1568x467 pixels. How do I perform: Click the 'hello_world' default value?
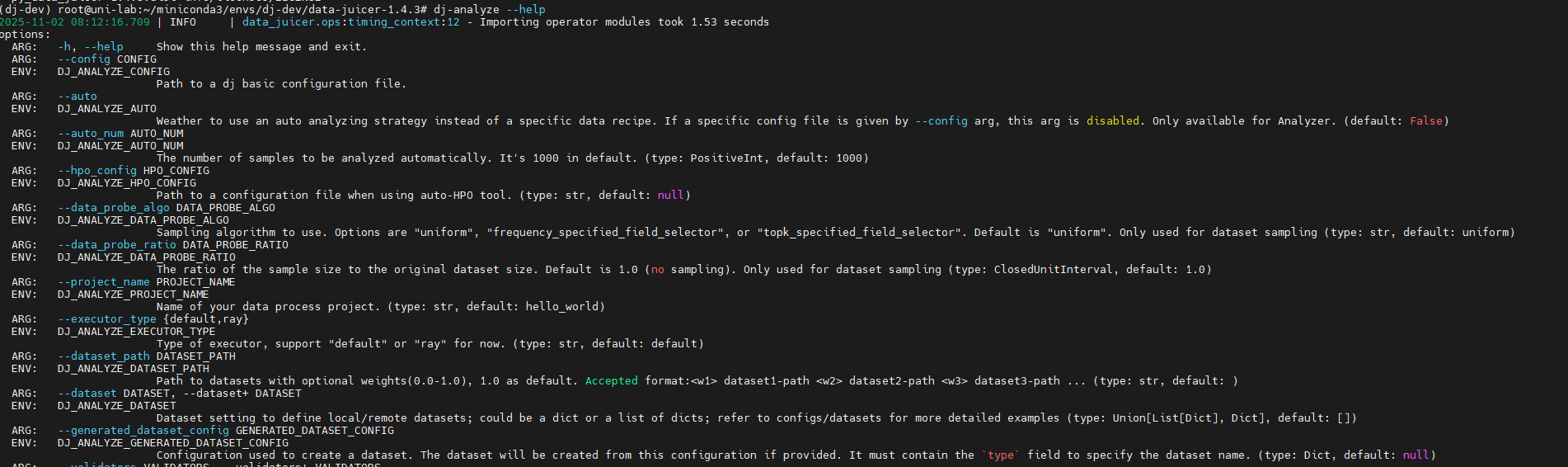tap(562, 306)
